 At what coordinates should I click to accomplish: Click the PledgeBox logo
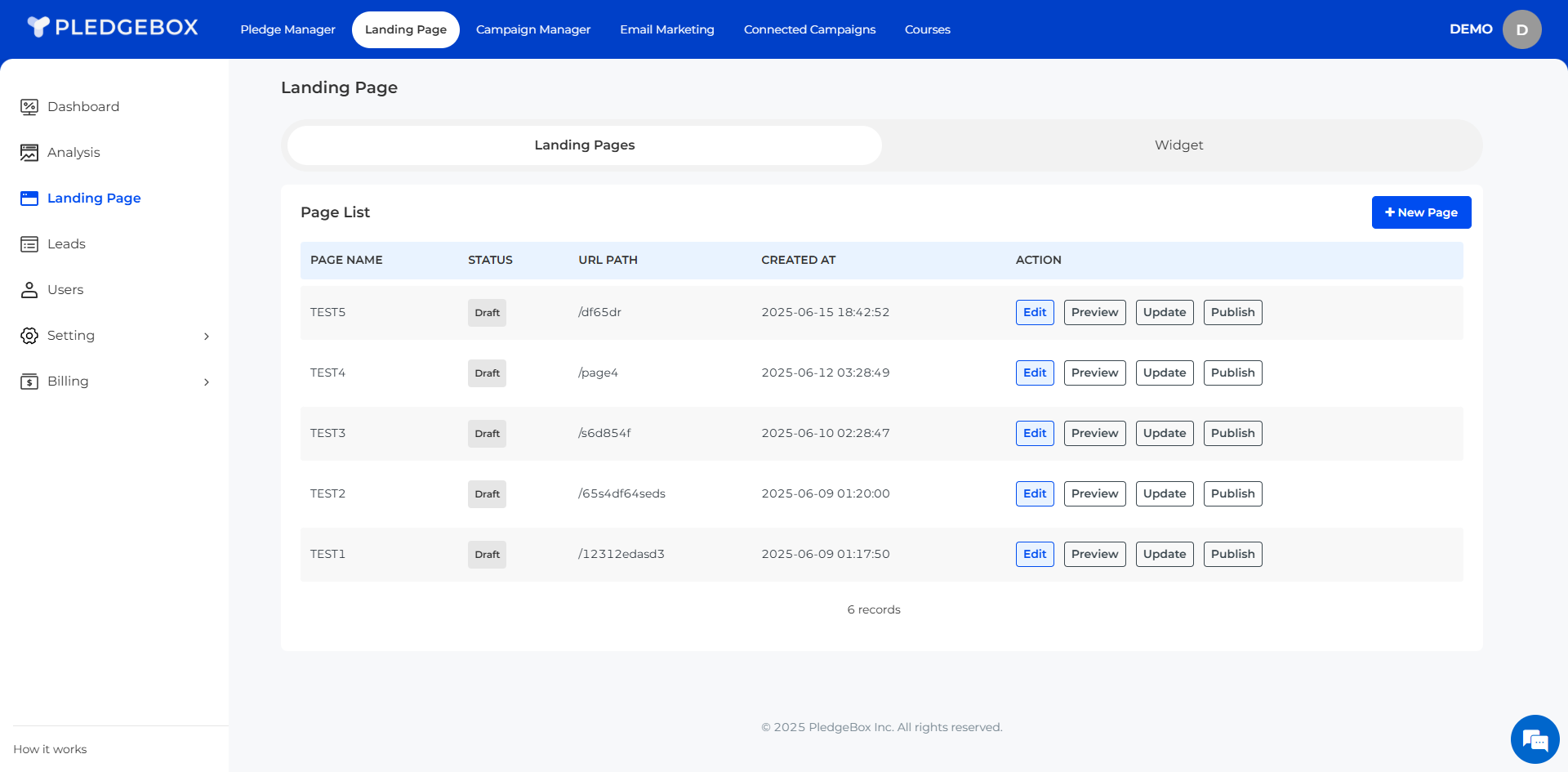click(113, 28)
